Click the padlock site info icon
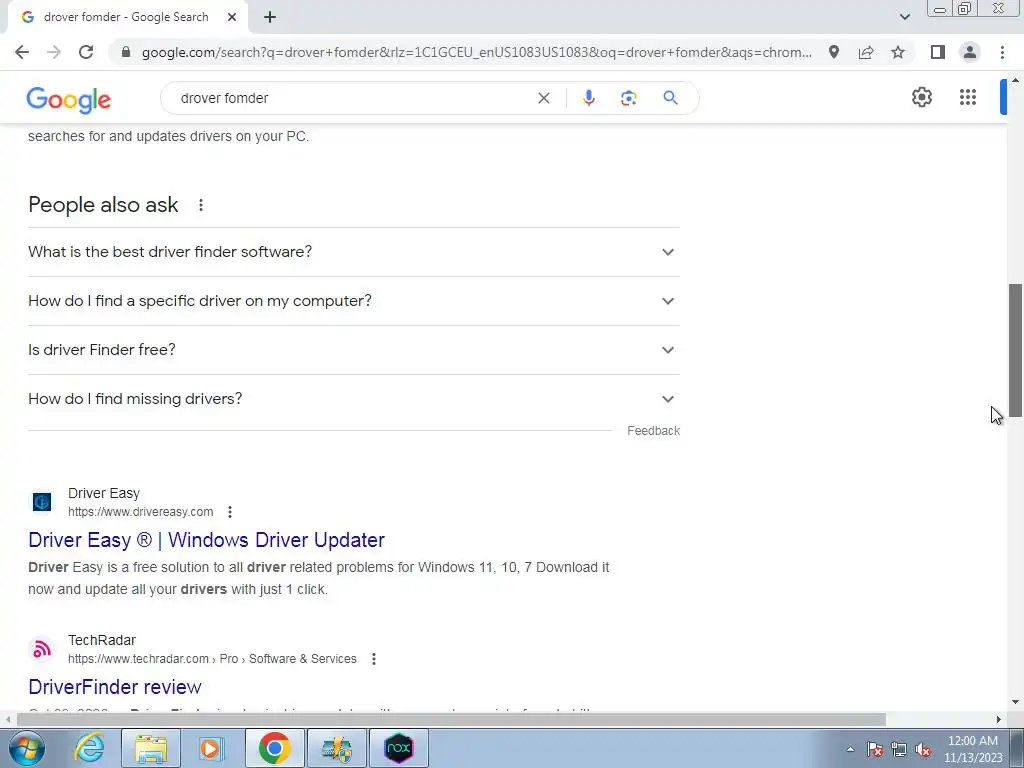Viewport: 1024px width, 768px height. pyautogui.click(x=126, y=52)
